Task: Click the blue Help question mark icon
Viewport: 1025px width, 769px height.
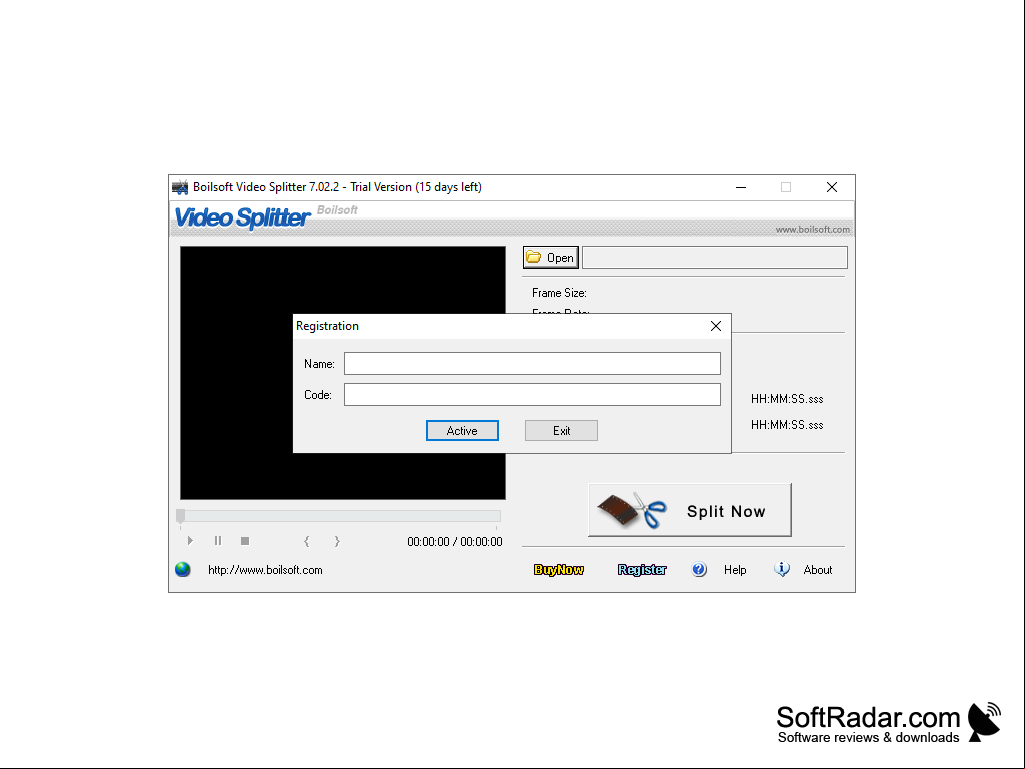Action: [699, 570]
